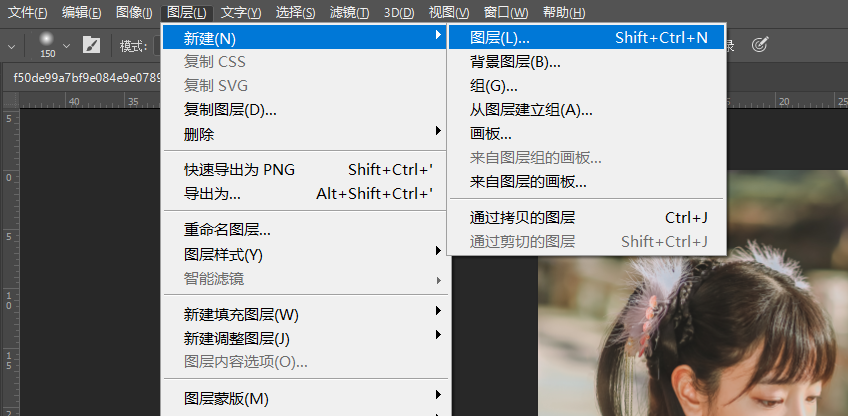
Task: Open the 选择(S) menu
Action: point(295,12)
